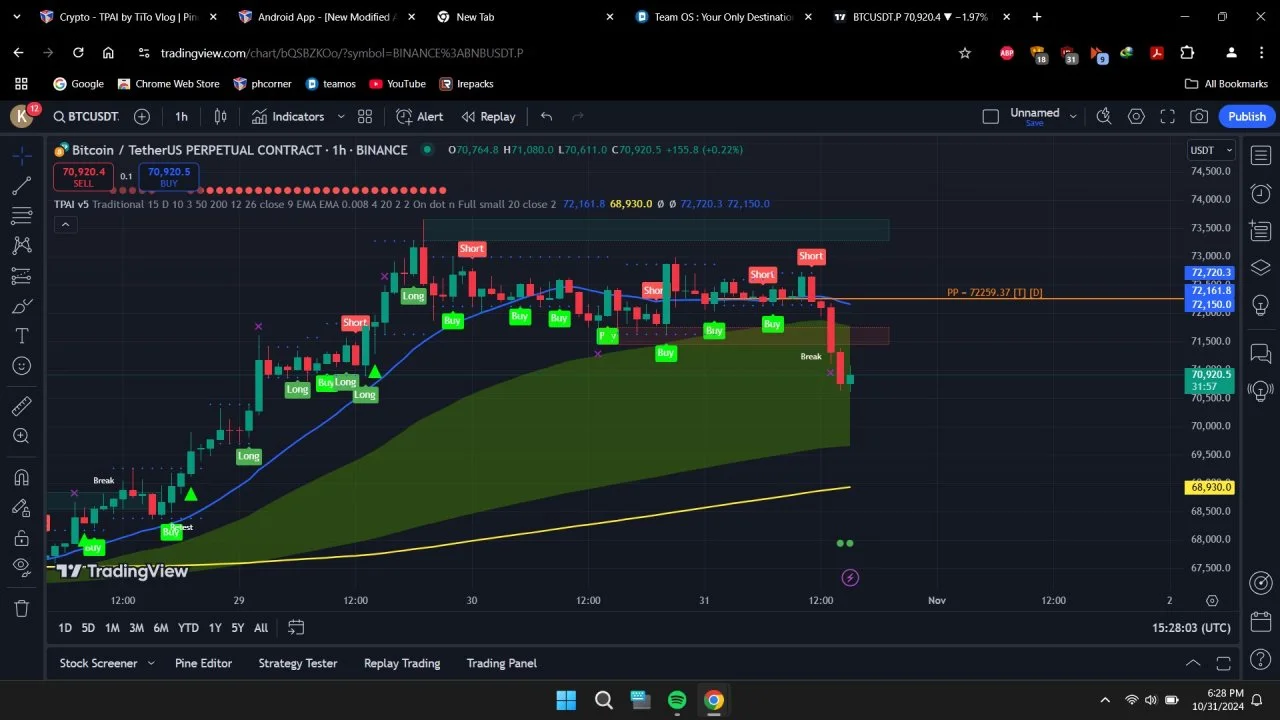
Task: Enter fullscreen mode for the chart
Action: pyautogui.click(x=1167, y=117)
